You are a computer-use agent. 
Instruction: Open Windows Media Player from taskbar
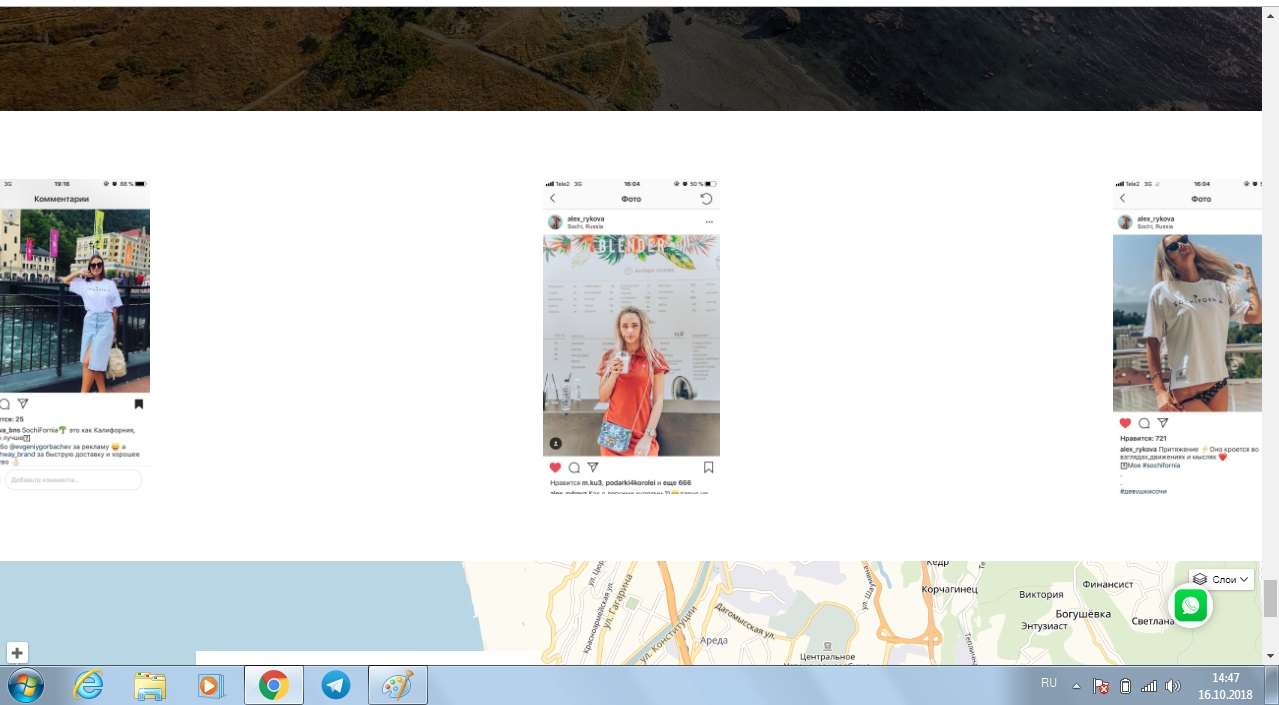[x=211, y=686]
